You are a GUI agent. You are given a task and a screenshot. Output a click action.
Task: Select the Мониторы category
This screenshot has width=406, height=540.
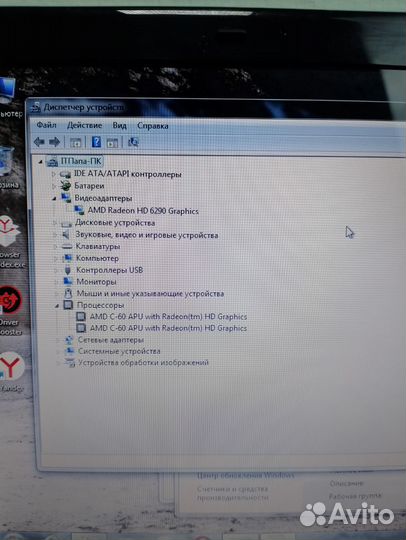96,282
